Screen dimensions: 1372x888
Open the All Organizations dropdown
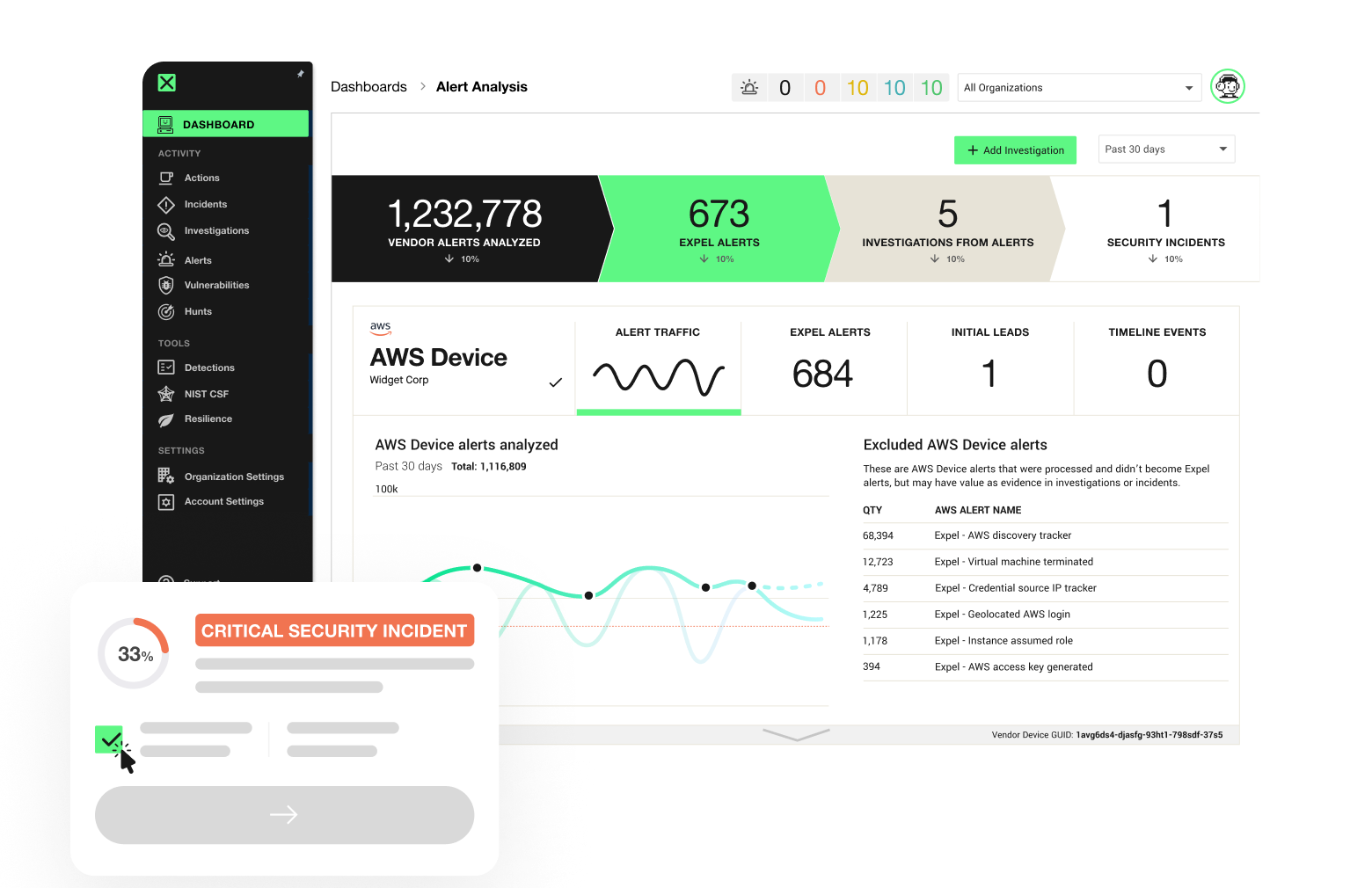click(1078, 88)
